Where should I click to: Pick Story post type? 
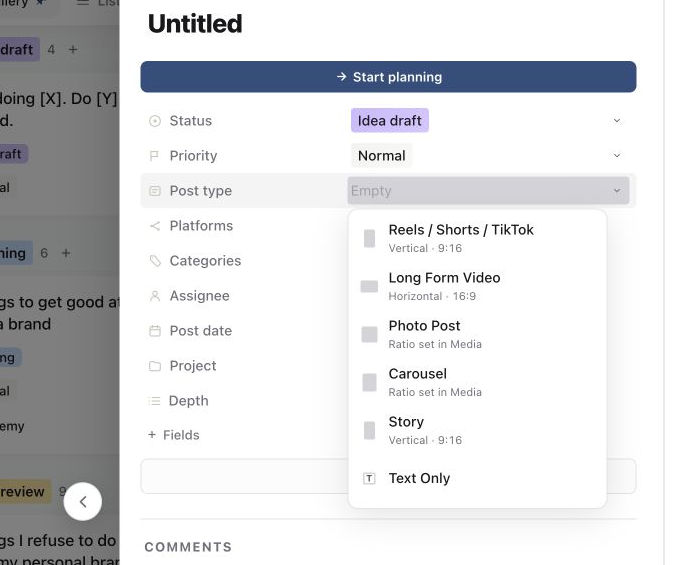pyautogui.click(x=477, y=430)
